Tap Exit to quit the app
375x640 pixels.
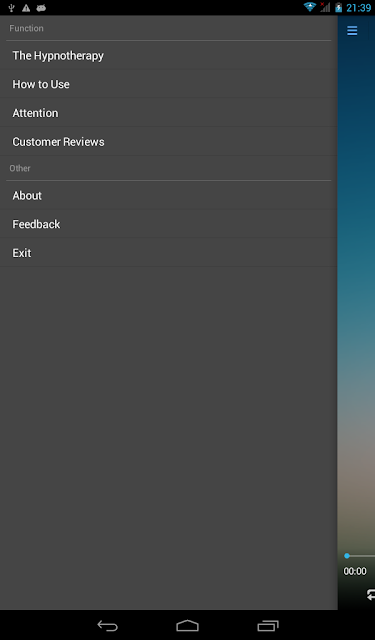pos(169,253)
